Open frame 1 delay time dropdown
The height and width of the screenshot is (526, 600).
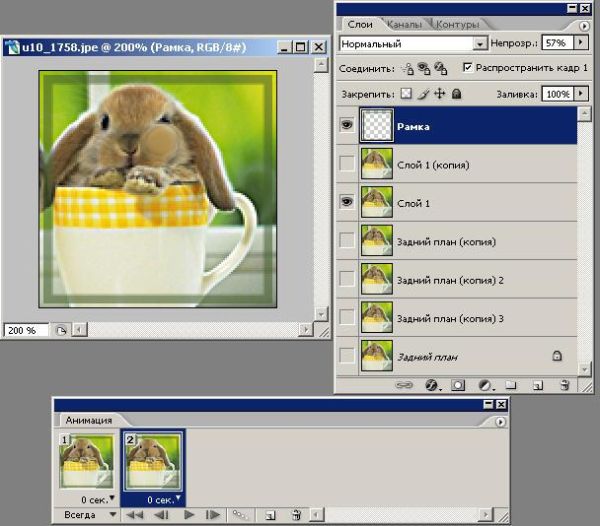coord(112,498)
